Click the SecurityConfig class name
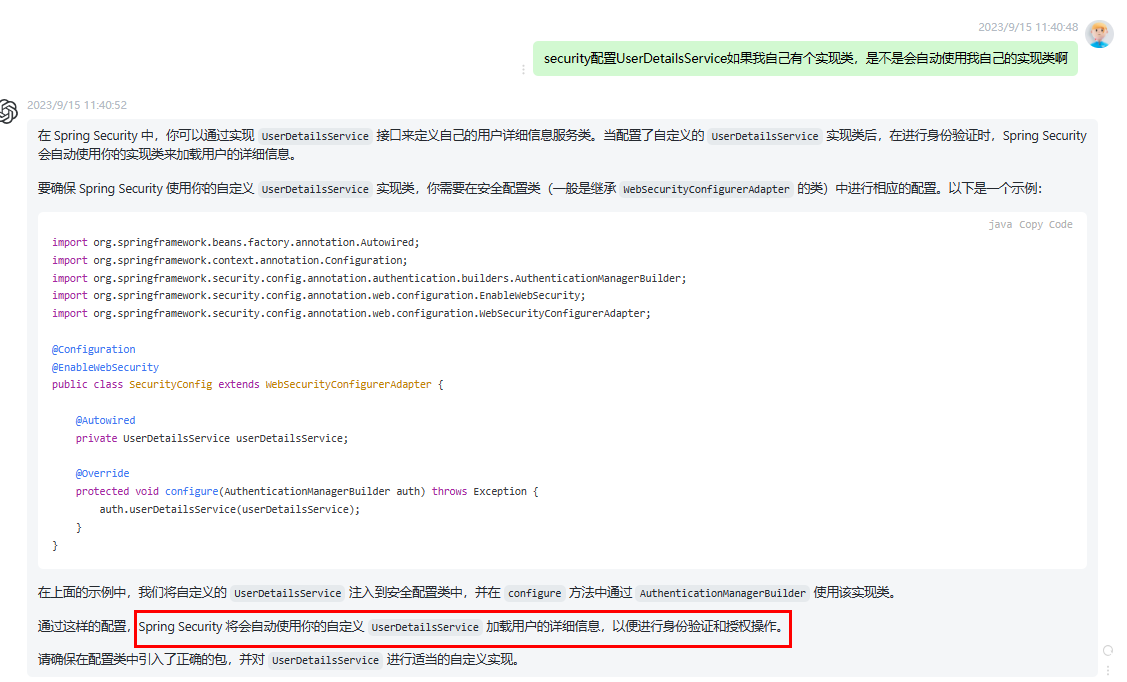Screen dimensions: 1127x682 (170, 385)
